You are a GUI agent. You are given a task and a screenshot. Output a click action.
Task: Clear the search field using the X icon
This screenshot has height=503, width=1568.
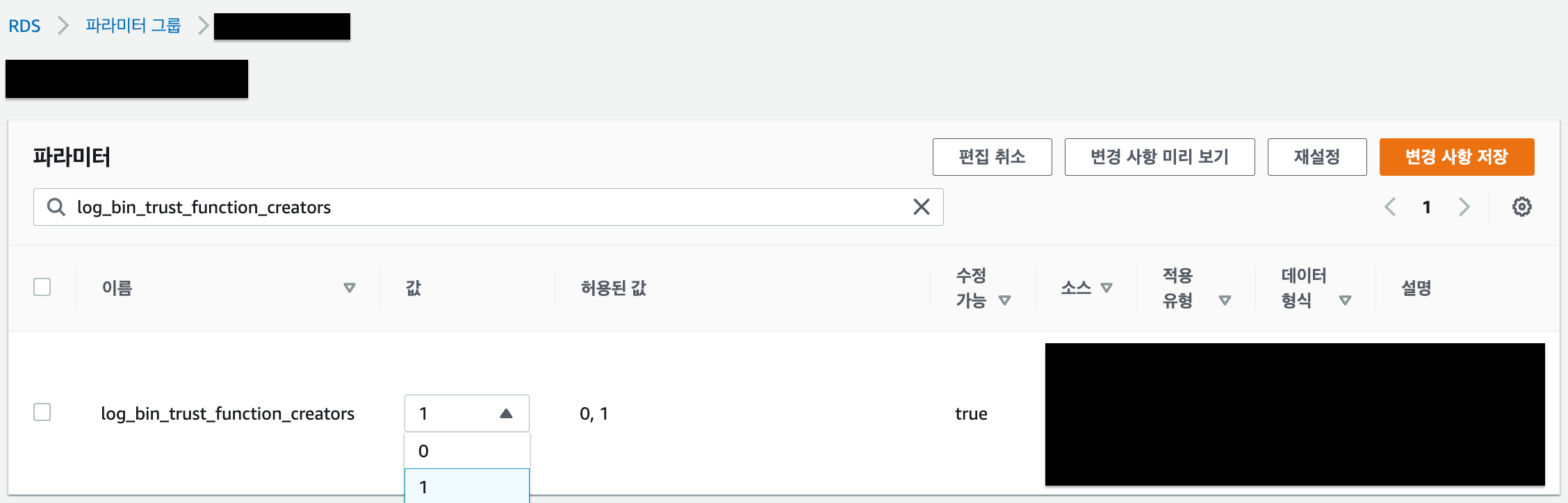pos(922,206)
